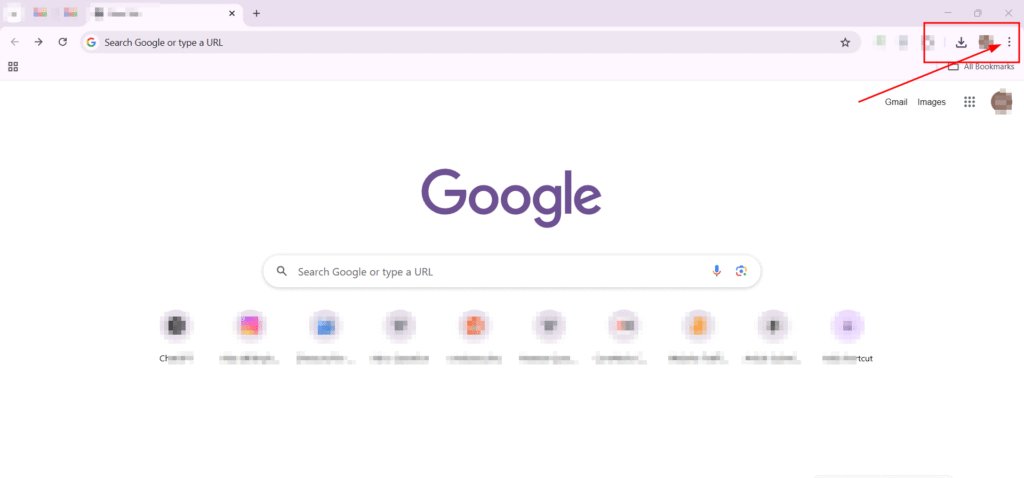Open the Images link
Viewport: 1024px width, 478px height.
tap(931, 102)
